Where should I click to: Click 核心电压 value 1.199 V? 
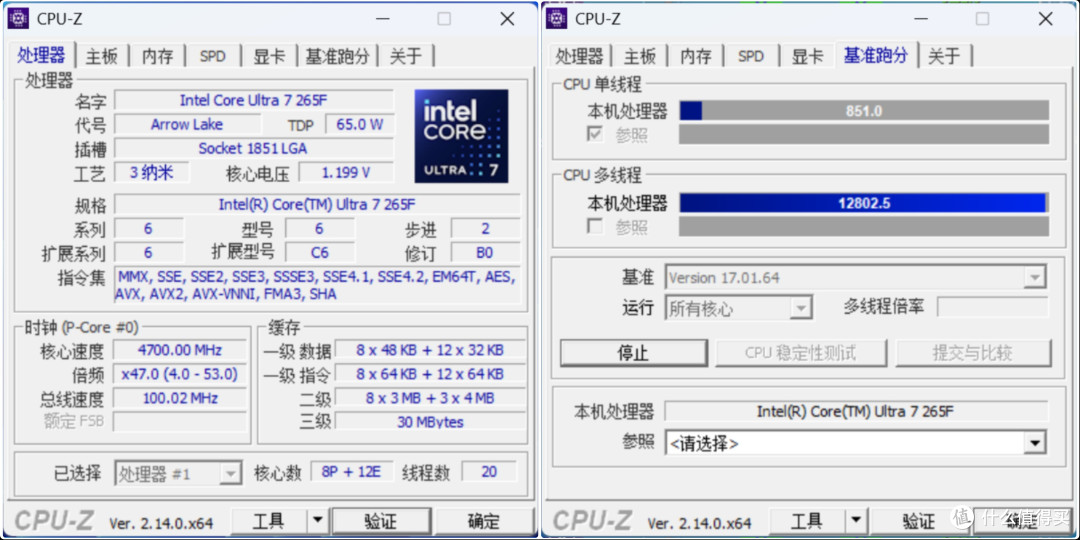point(346,172)
